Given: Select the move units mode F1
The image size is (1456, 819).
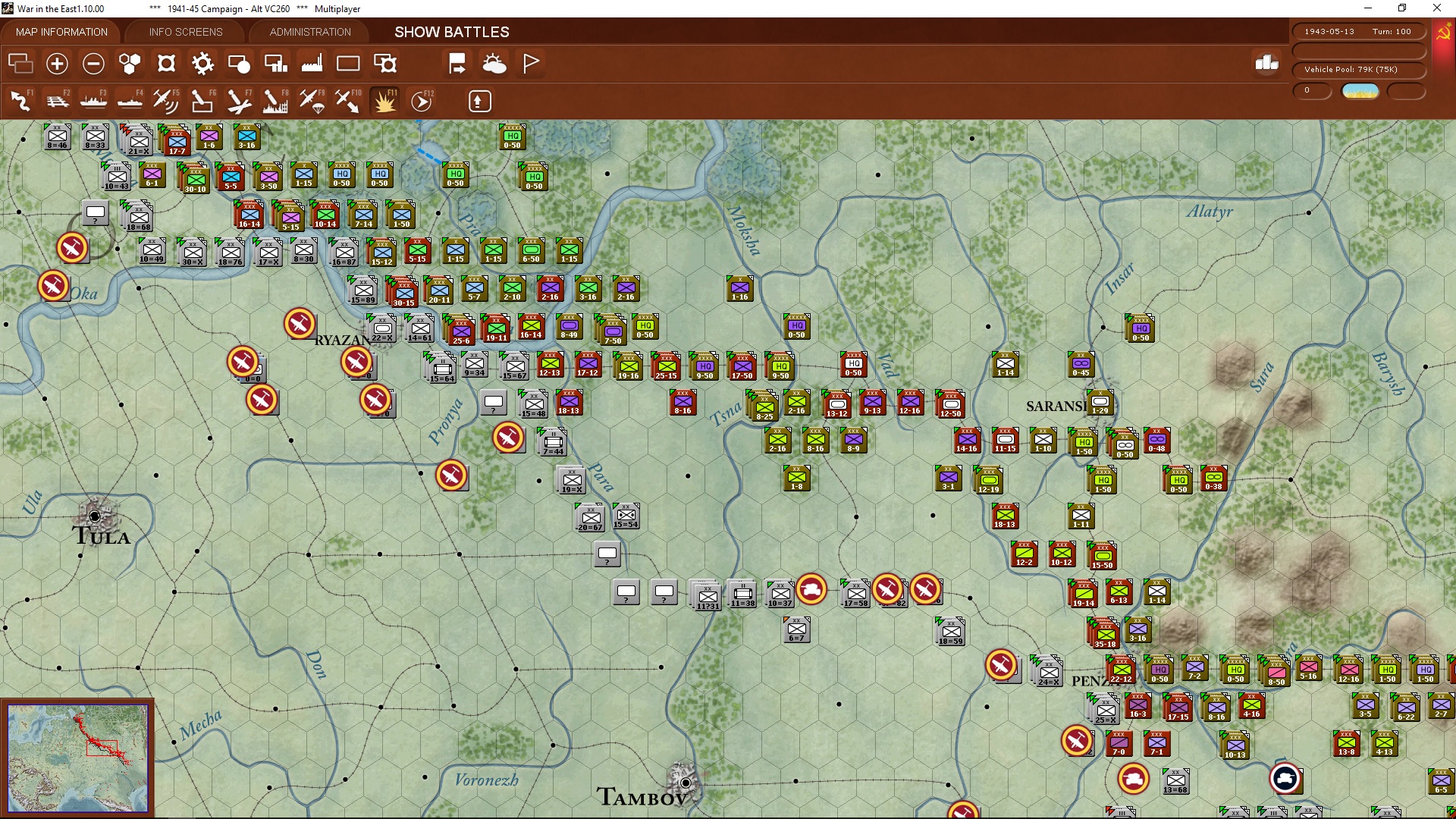Looking at the screenshot, I should tap(20, 101).
